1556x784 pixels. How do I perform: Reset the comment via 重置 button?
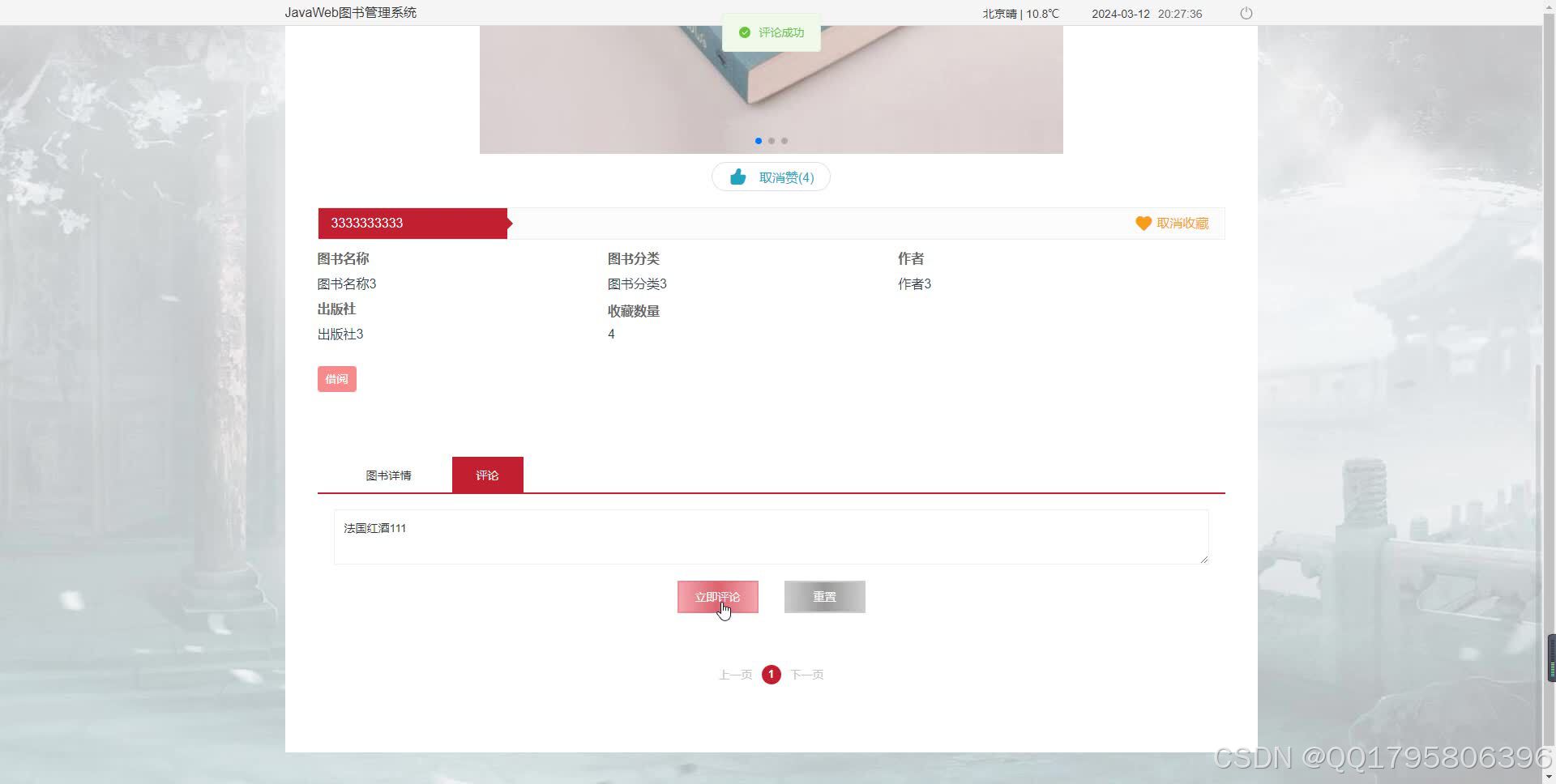pos(824,597)
